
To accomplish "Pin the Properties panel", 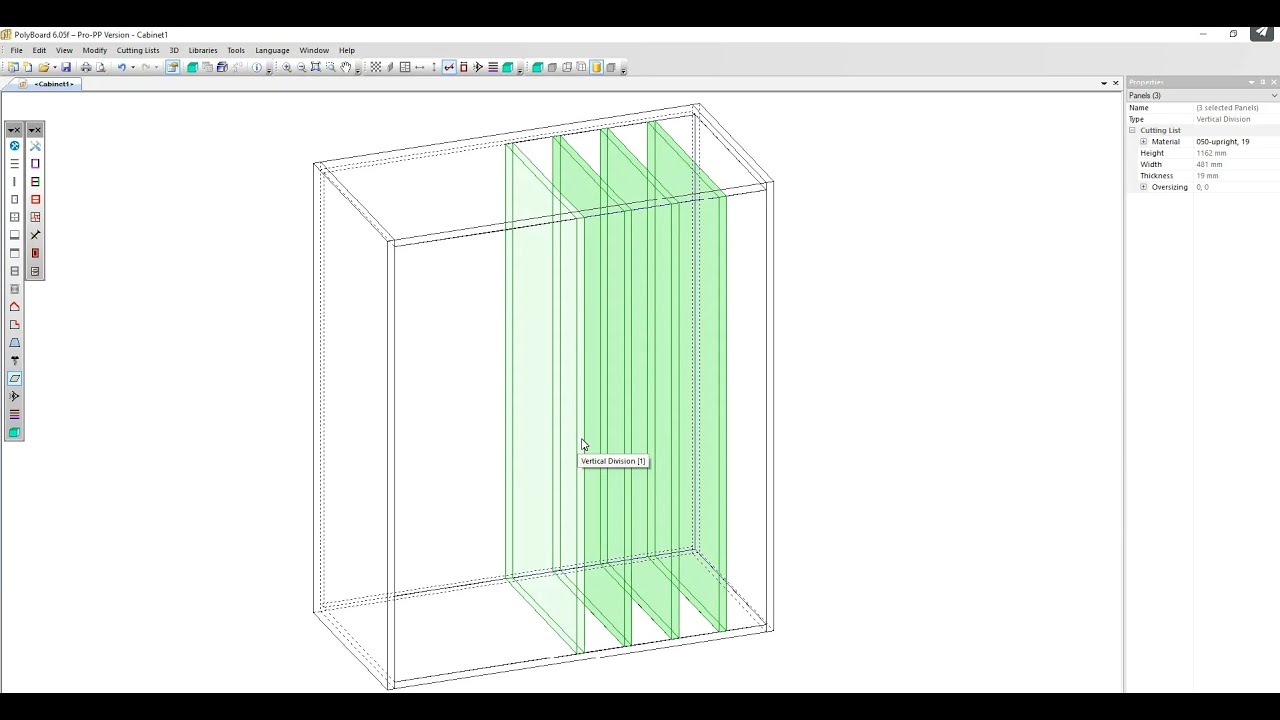I will 1262,82.
